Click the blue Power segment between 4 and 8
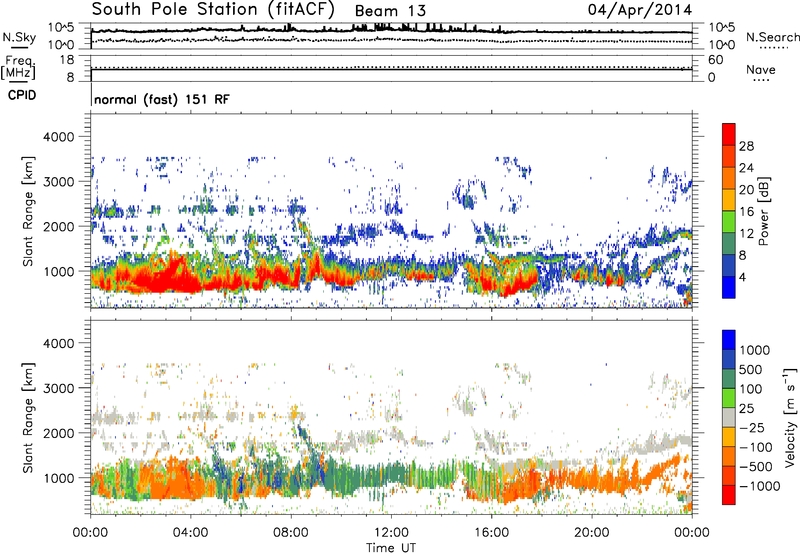The height and width of the screenshot is (554, 800). (x=729, y=265)
